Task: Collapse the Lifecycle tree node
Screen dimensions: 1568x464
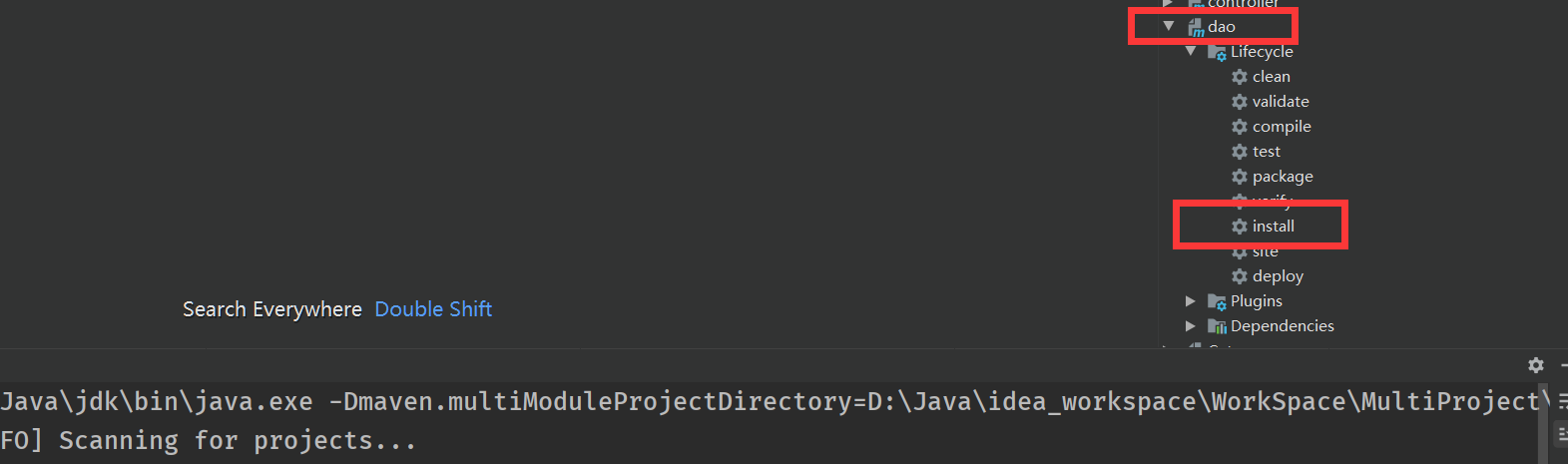Action: (1191, 51)
